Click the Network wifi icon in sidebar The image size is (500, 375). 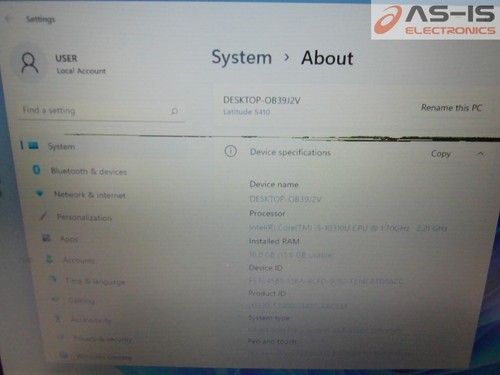[39, 193]
